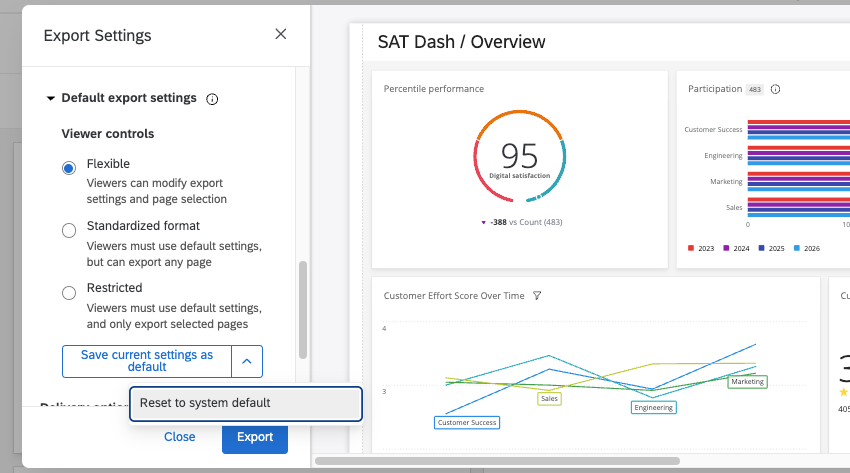This screenshot has width=850, height=473.
Task: Click the horizontal scrollbar under the dashboard
Action: tap(497, 461)
